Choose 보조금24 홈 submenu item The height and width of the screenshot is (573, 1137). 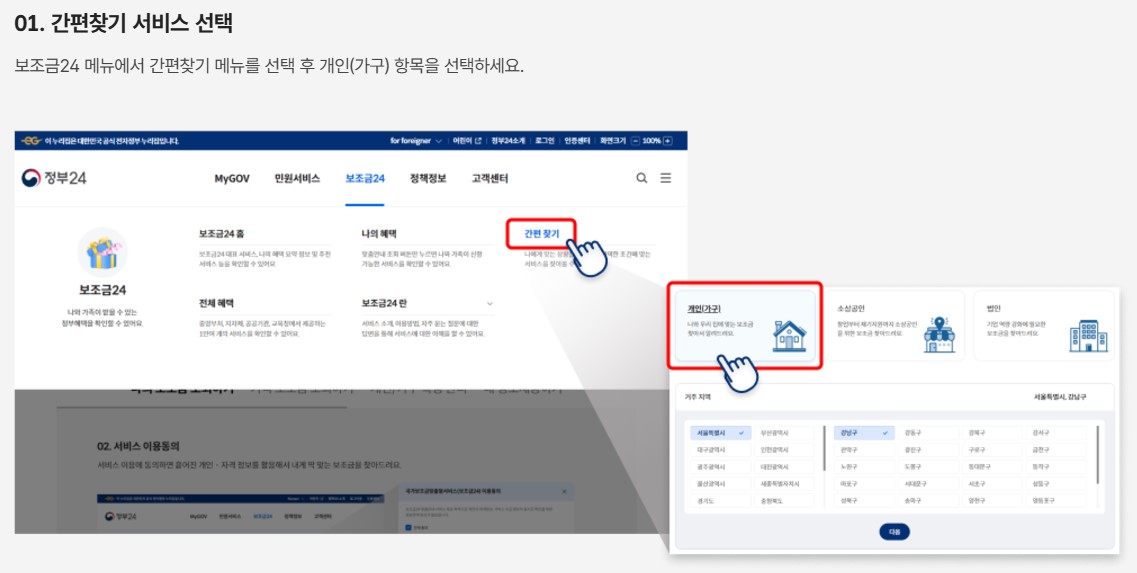[221, 234]
